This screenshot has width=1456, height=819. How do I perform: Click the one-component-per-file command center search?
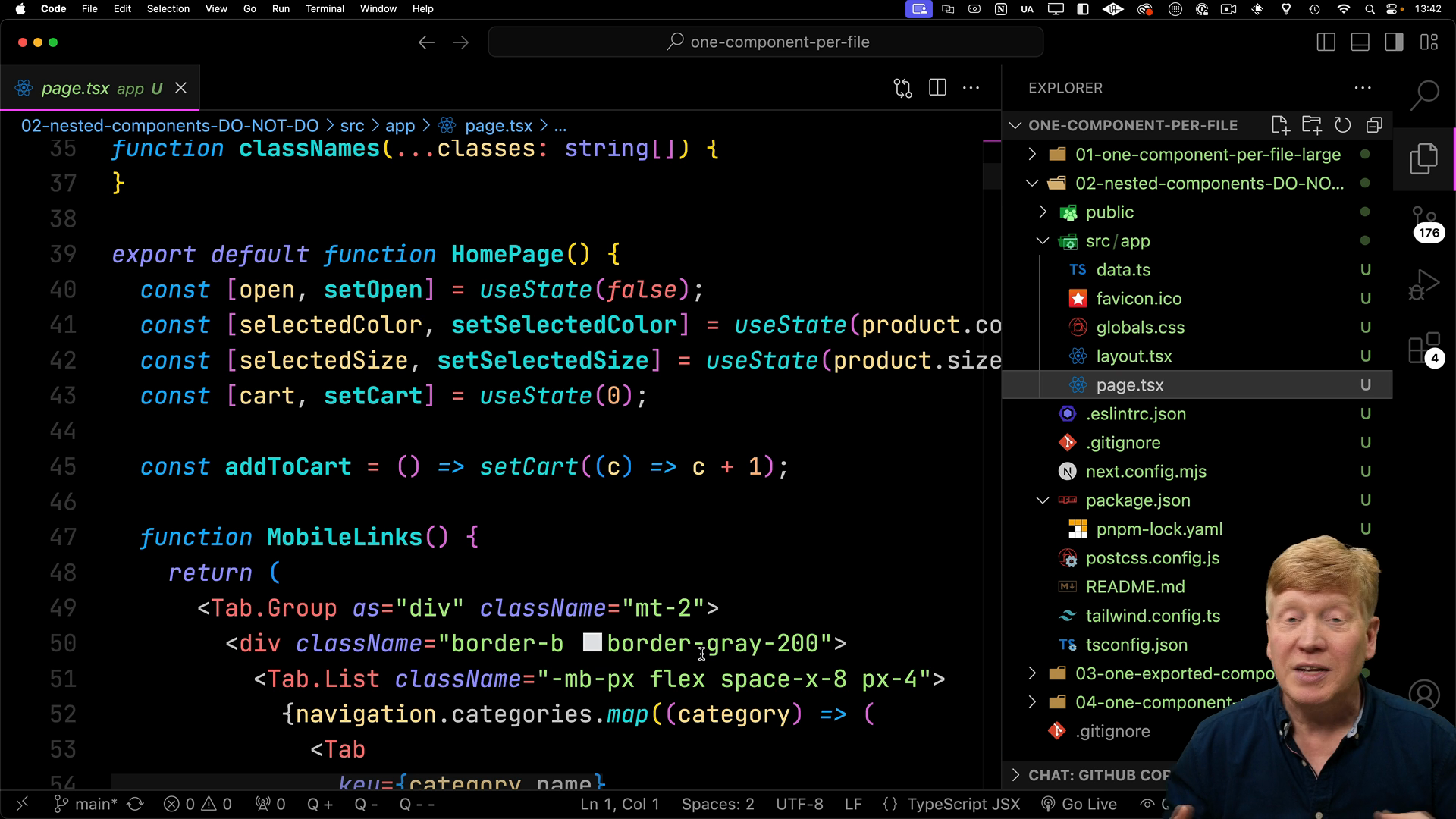(766, 42)
